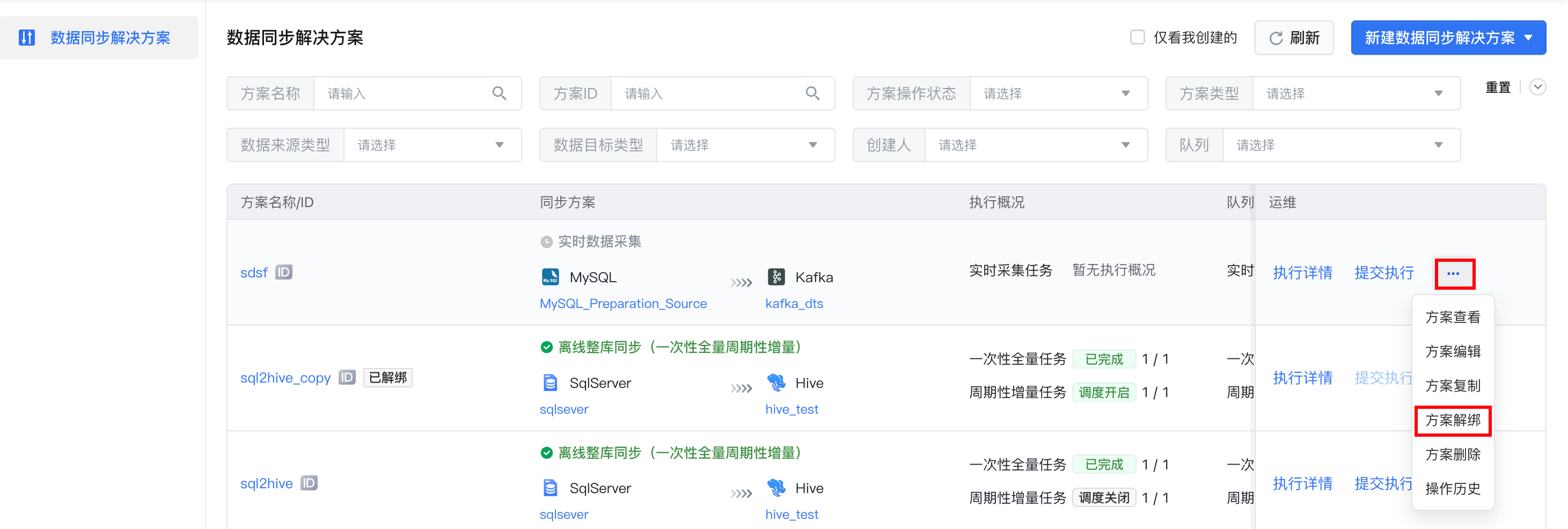Click the Hive icon in sql2hive_copy row

(776, 383)
